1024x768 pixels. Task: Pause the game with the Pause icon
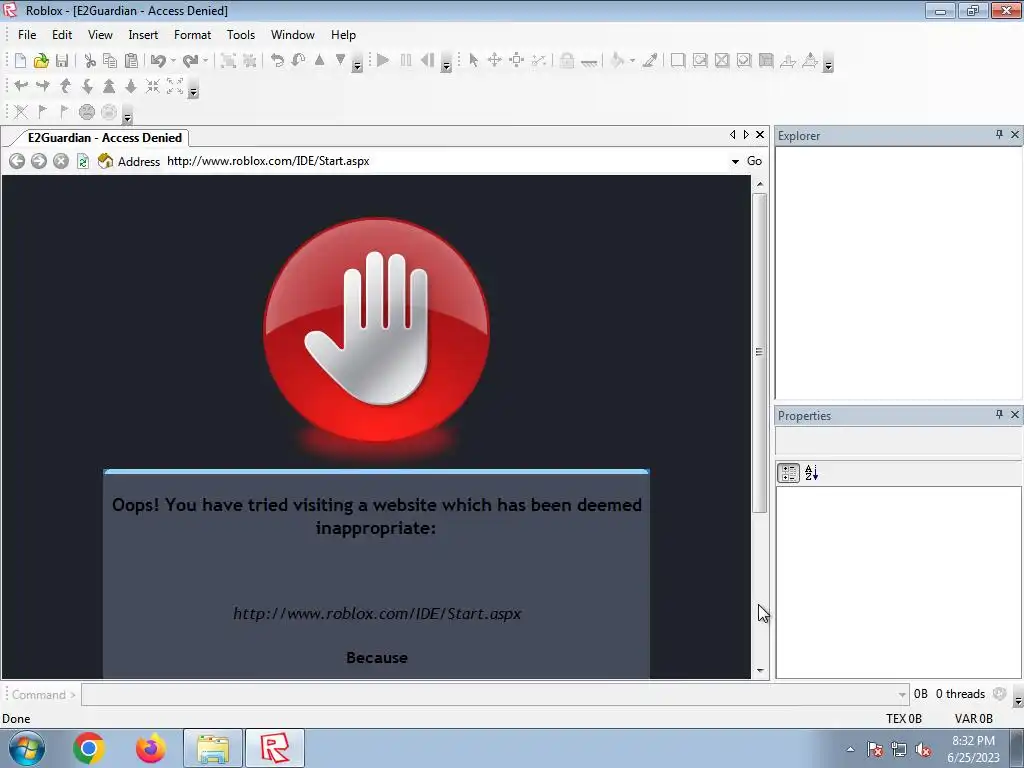tap(406, 61)
